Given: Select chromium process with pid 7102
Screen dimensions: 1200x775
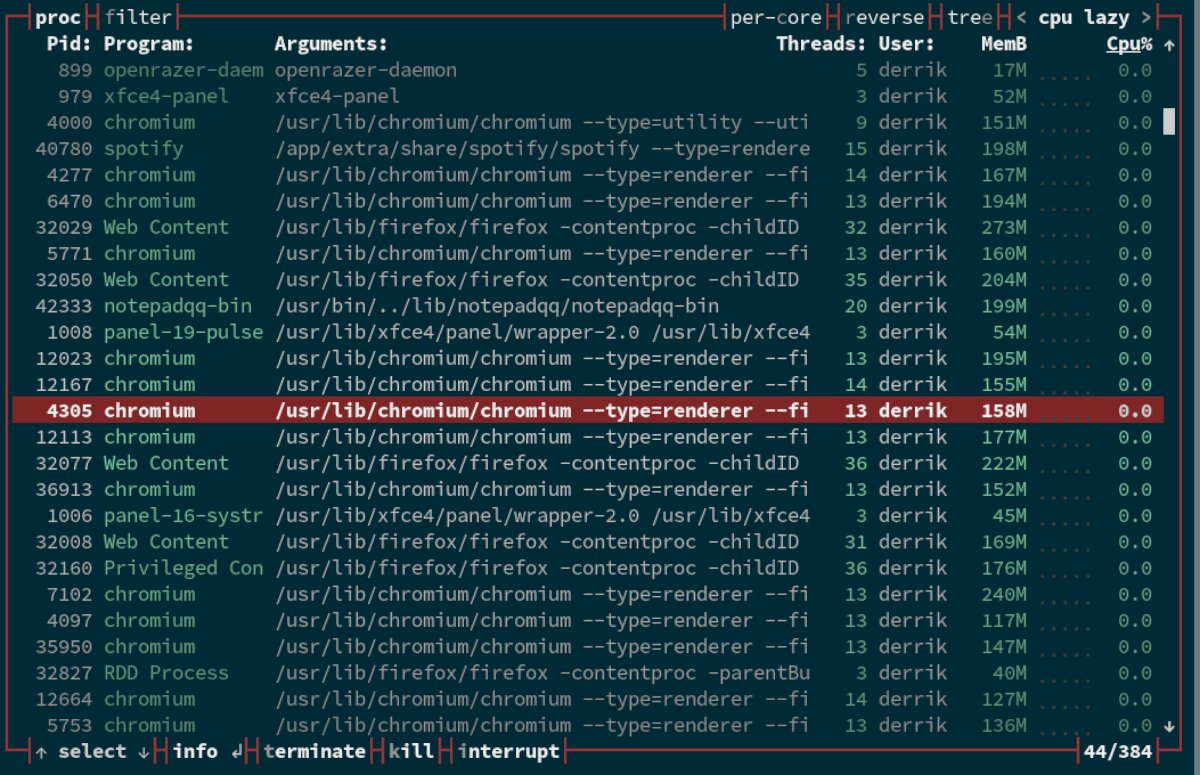Looking at the screenshot, I should pyautogui.click(x=587, y=594).
